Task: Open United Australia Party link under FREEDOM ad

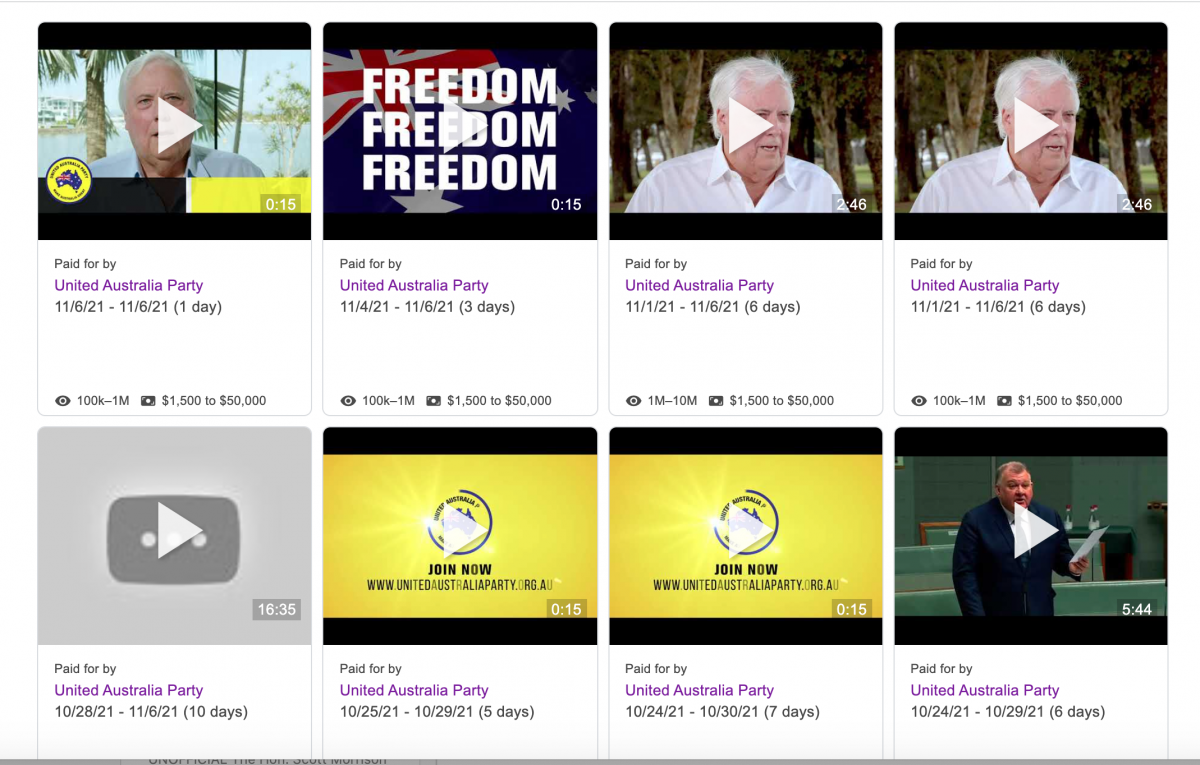Action: pyautogui.click(x=414, y=285)
